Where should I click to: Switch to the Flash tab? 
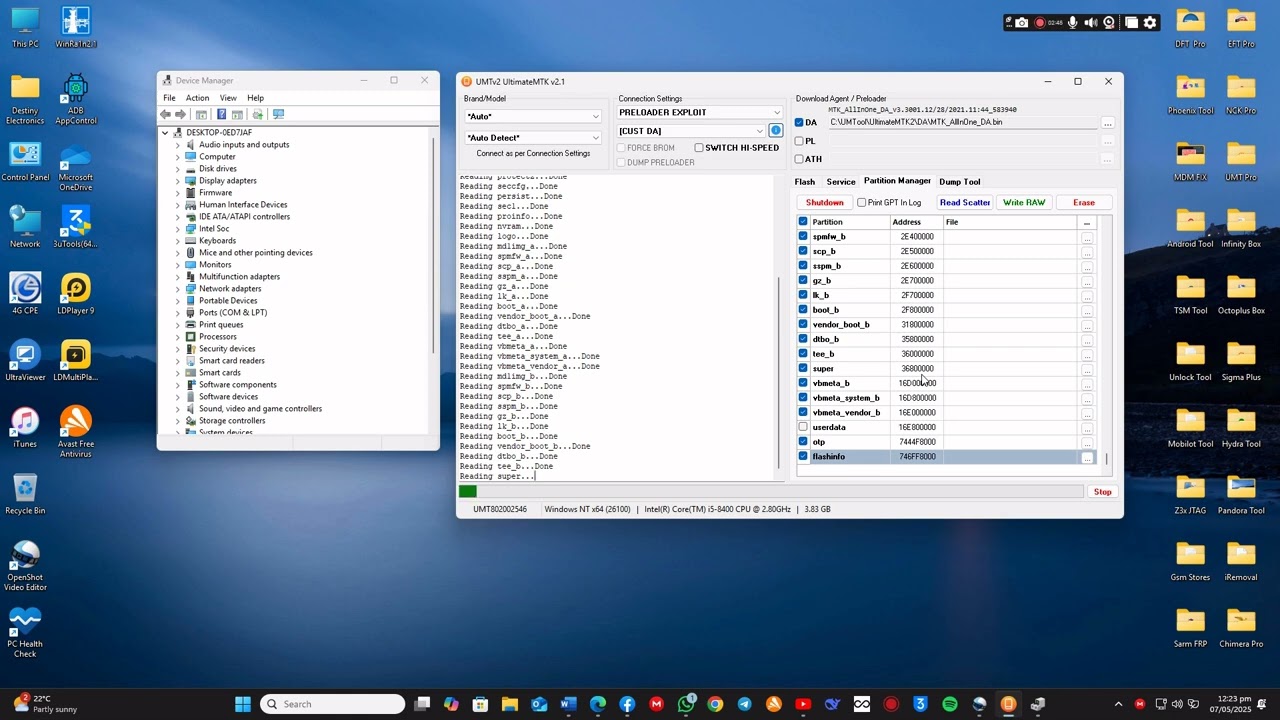pos(805,182)
